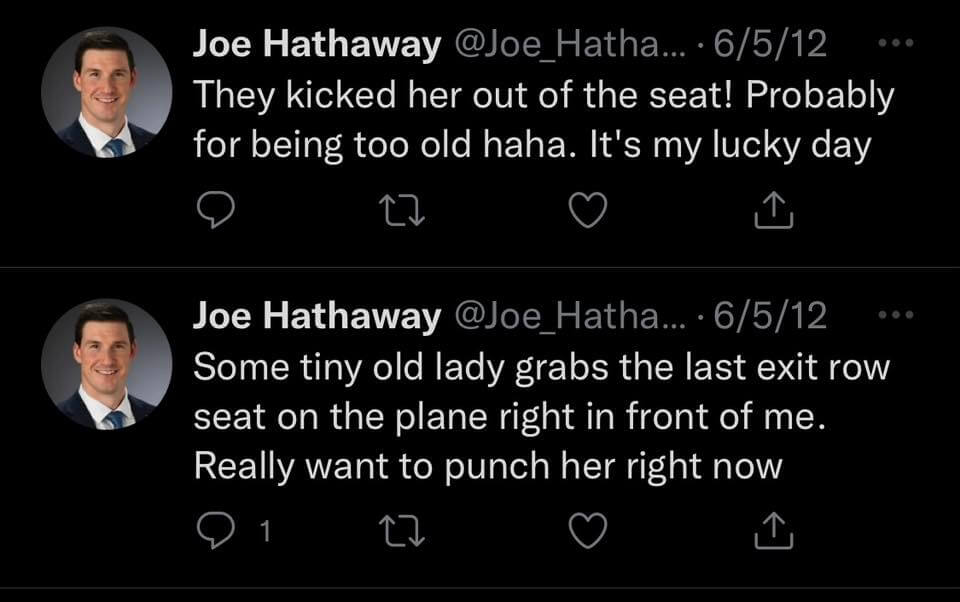Reply to the "tiny old lady" tweet
This screenshot has width=960, height=602.
(x=213, y=532)
